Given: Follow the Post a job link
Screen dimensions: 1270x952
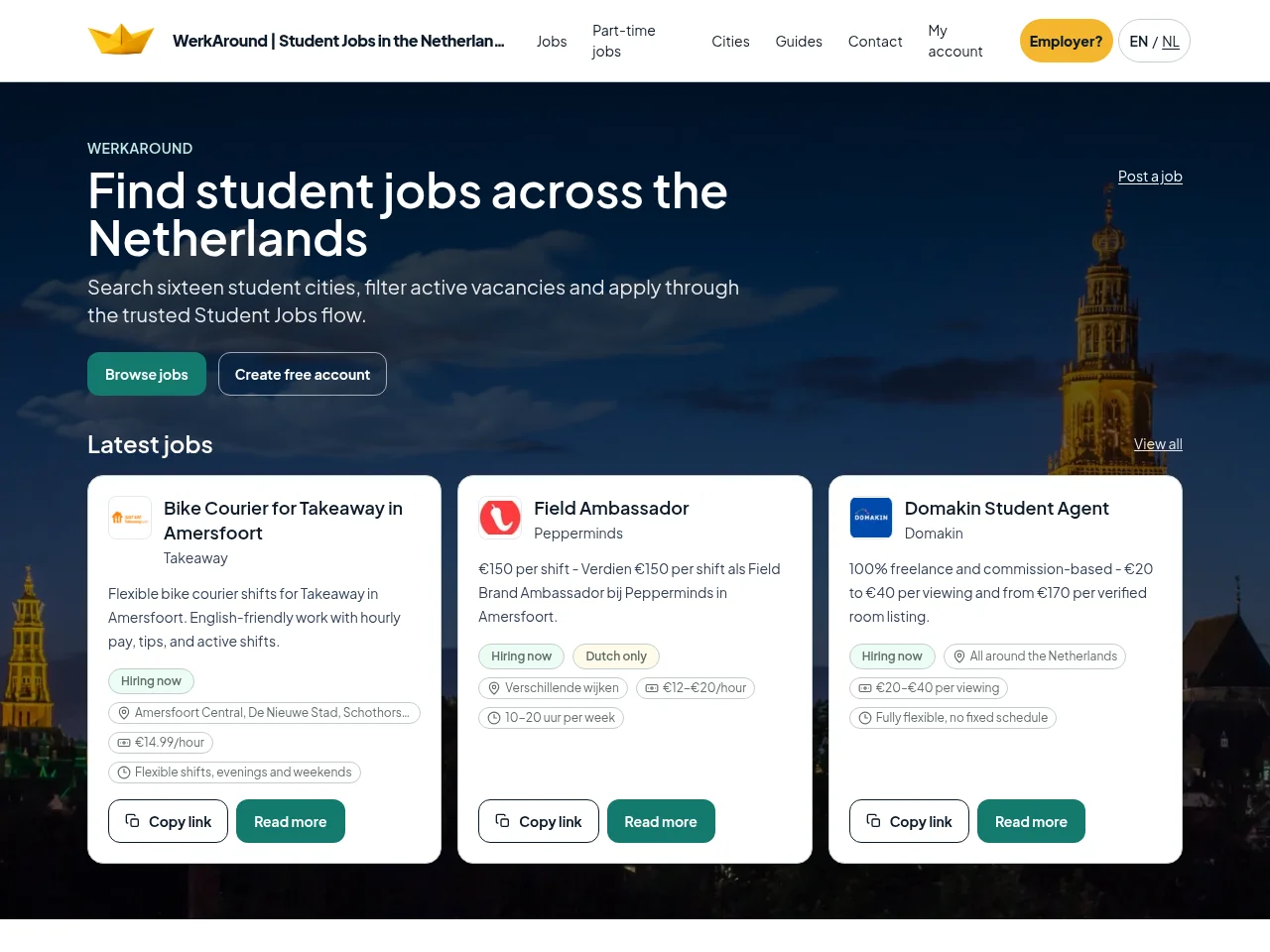Looking at the screenshot, I should coord(1150,177).
